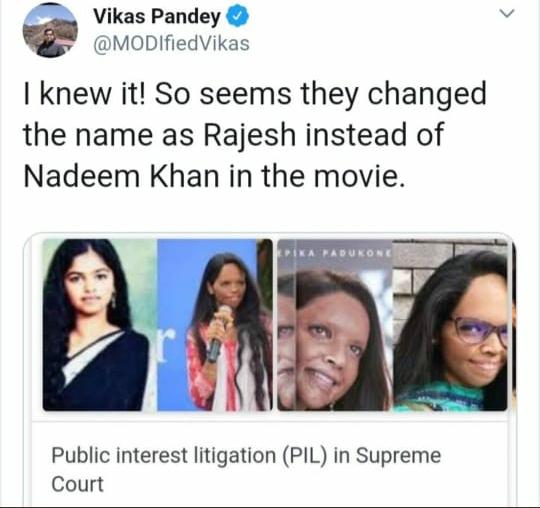
Task: View the movie poster close-up photo
Action: (x=335, y=325)
